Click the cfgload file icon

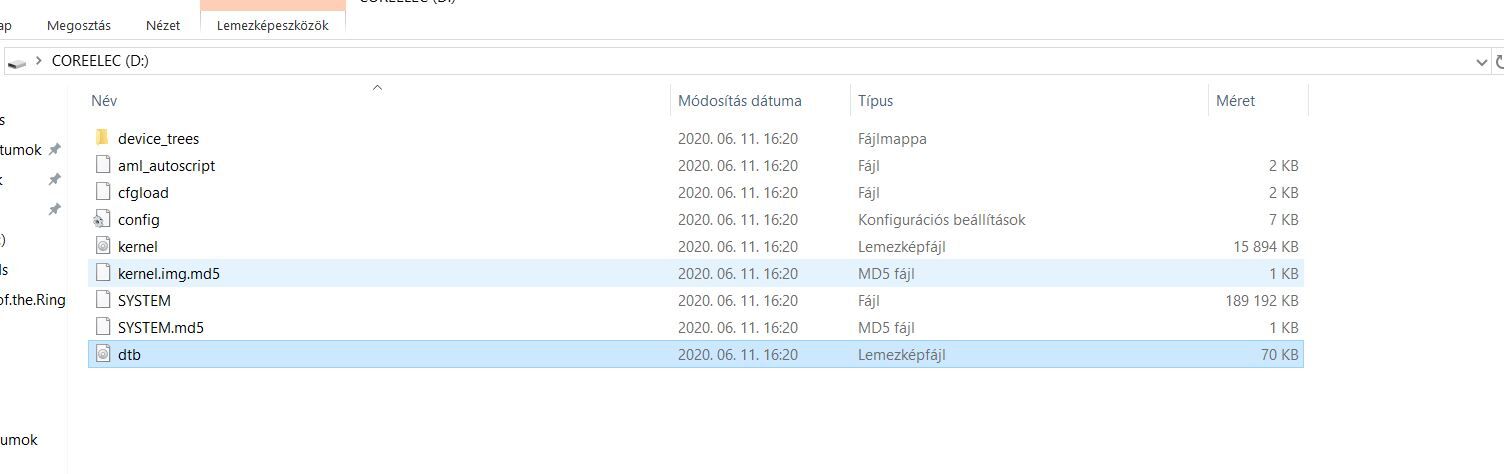[x=102, y=192]
